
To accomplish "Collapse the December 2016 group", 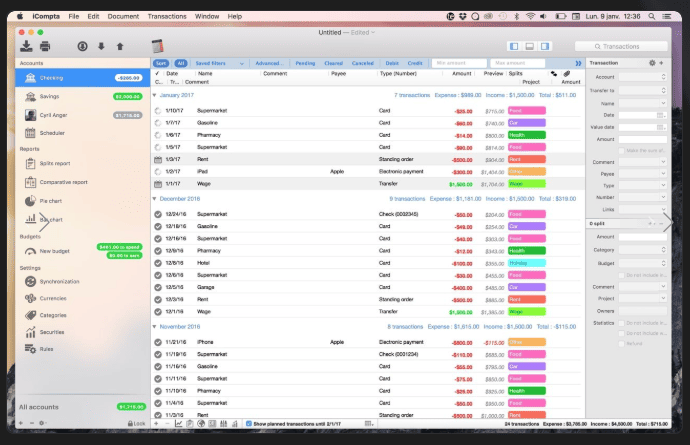I will tap(154, 199).
